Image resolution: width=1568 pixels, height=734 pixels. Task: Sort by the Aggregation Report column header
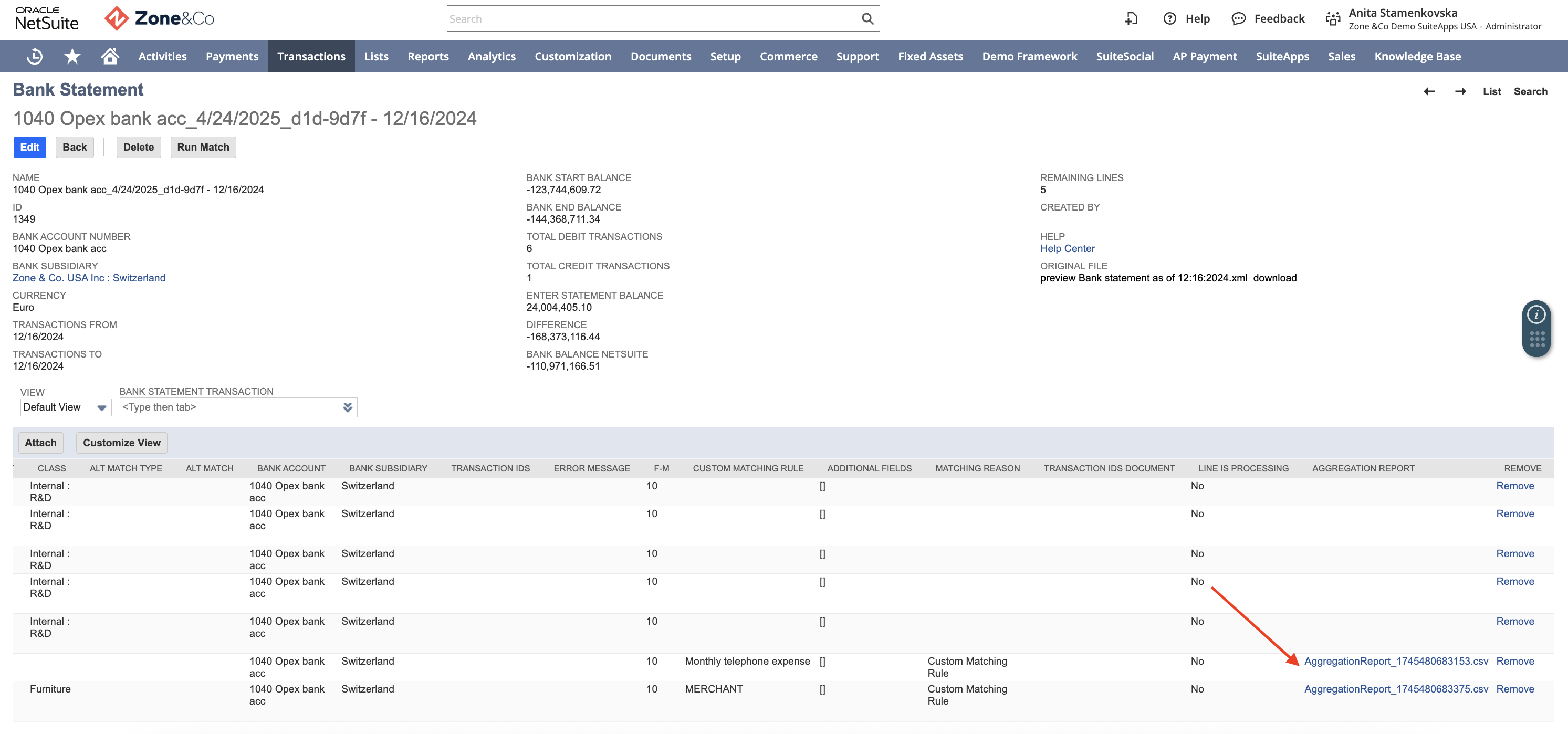[x=1363, y=469]
